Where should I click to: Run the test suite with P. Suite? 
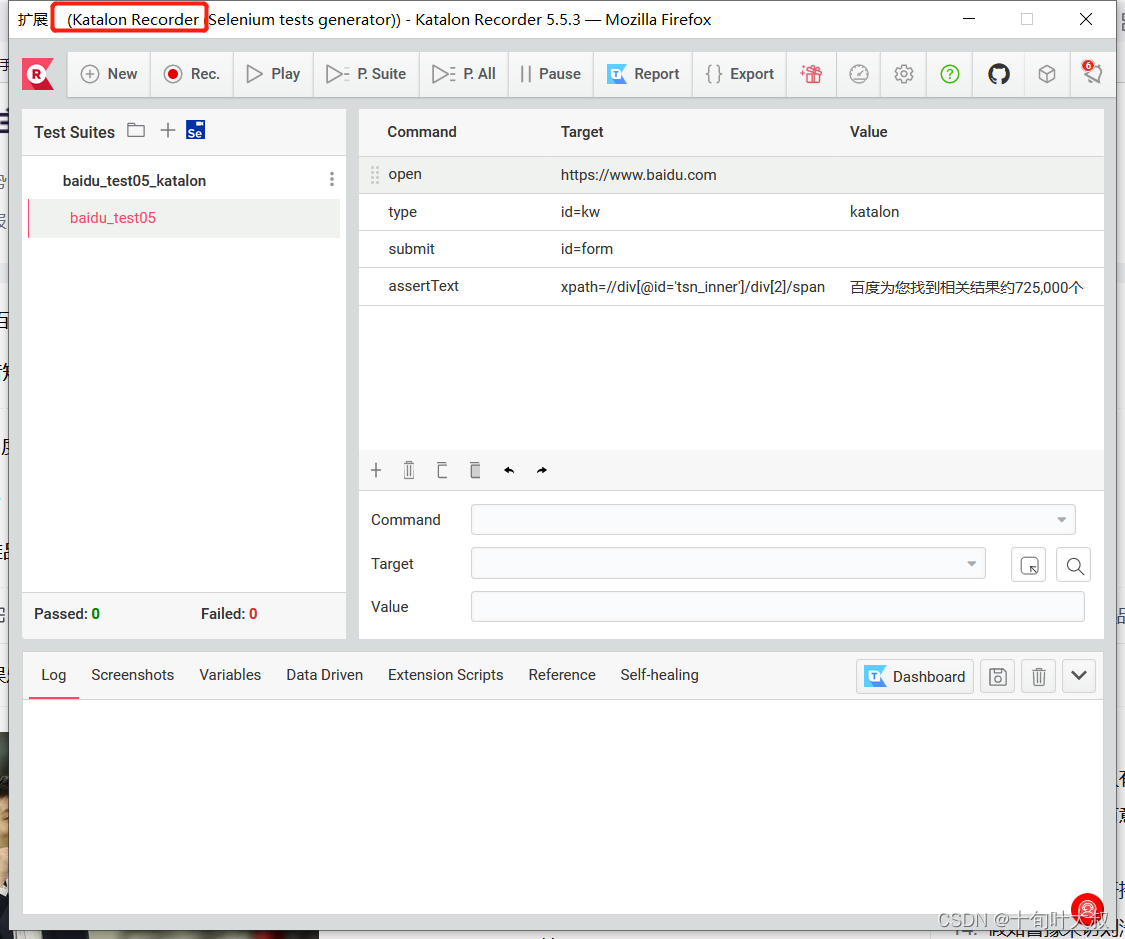pos(366,74)
